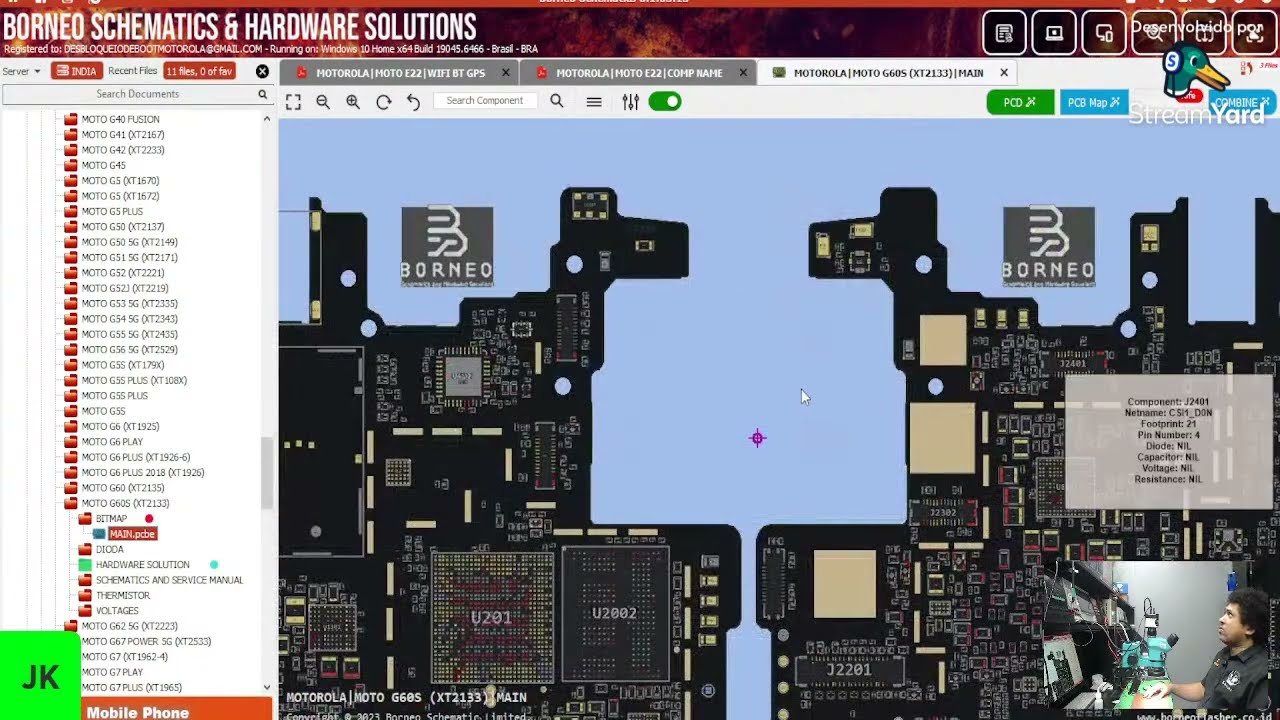The width and height of the screenshot is (1280, 720).
Task: Open the Server dropdown
Action: click(21, 71)
